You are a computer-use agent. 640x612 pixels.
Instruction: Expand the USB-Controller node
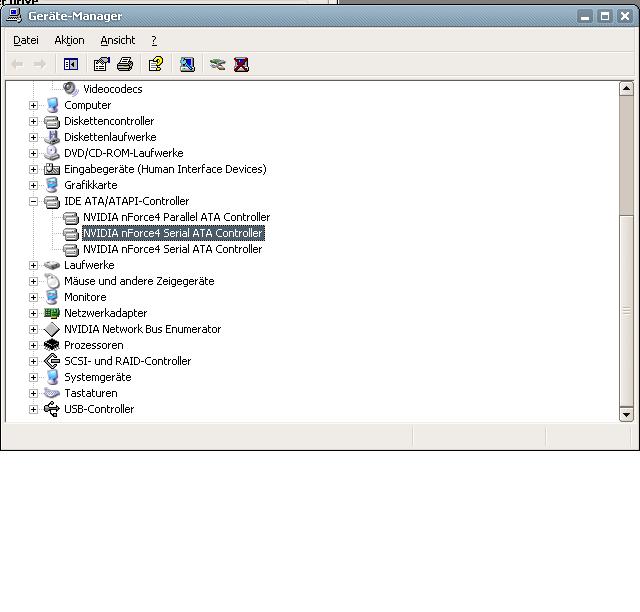point(33,409)
